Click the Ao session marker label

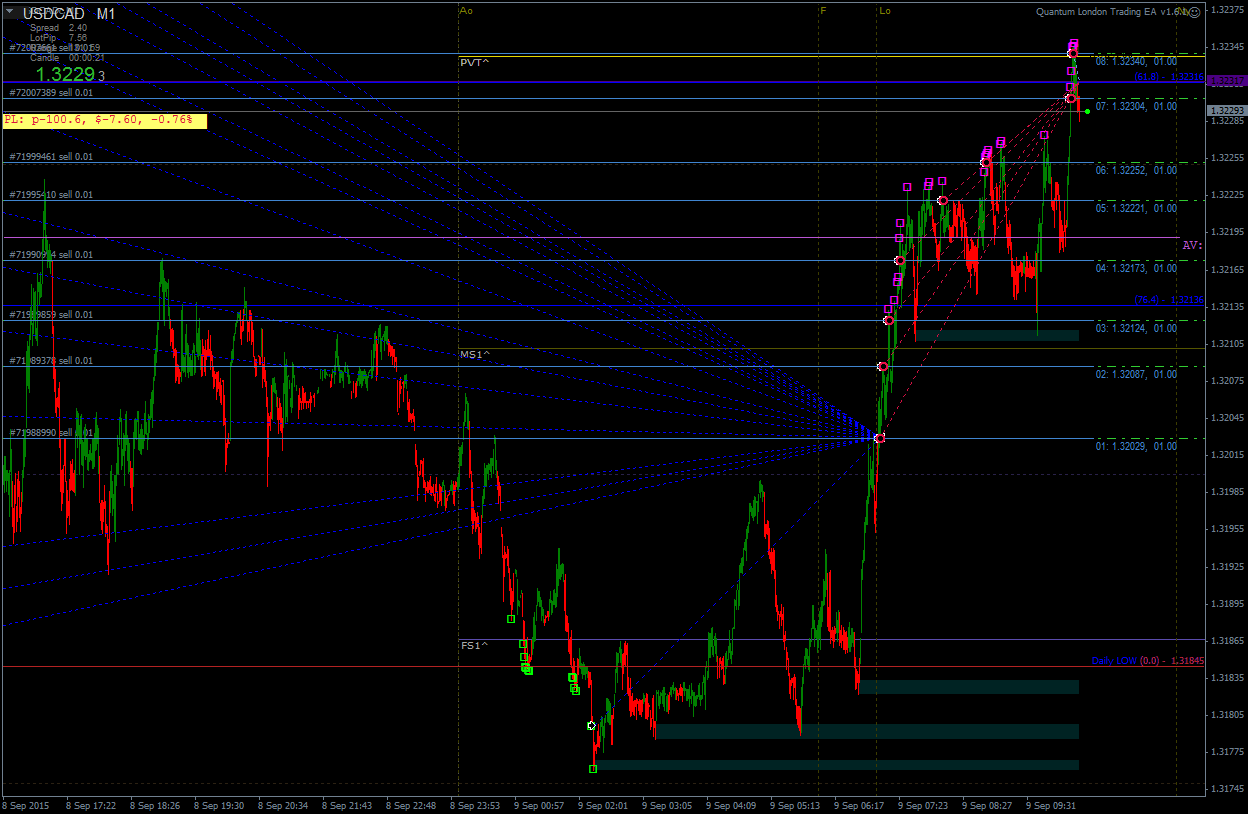coord(465,10)
